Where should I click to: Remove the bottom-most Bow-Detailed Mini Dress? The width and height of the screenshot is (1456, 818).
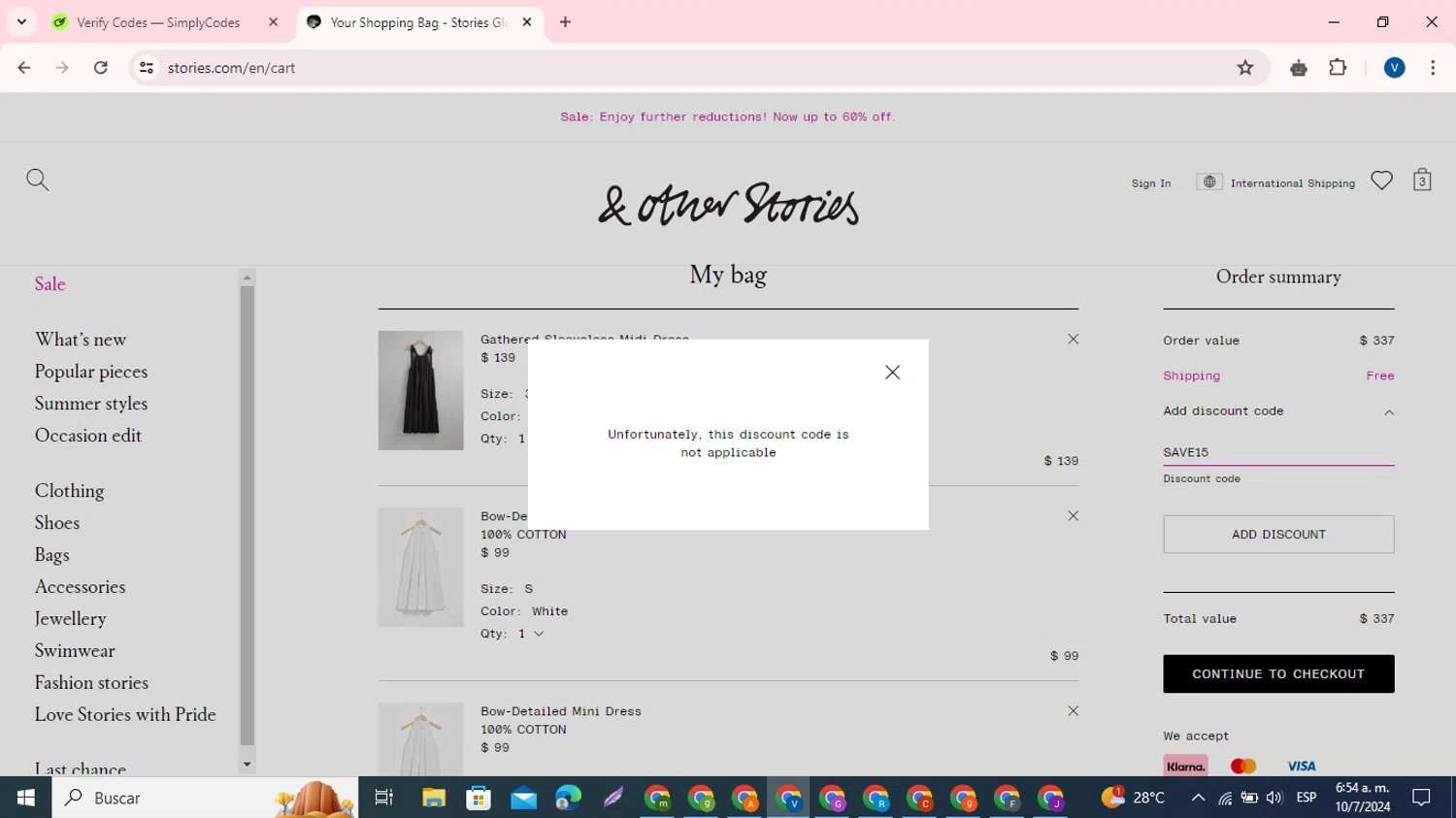(1073, 710)
